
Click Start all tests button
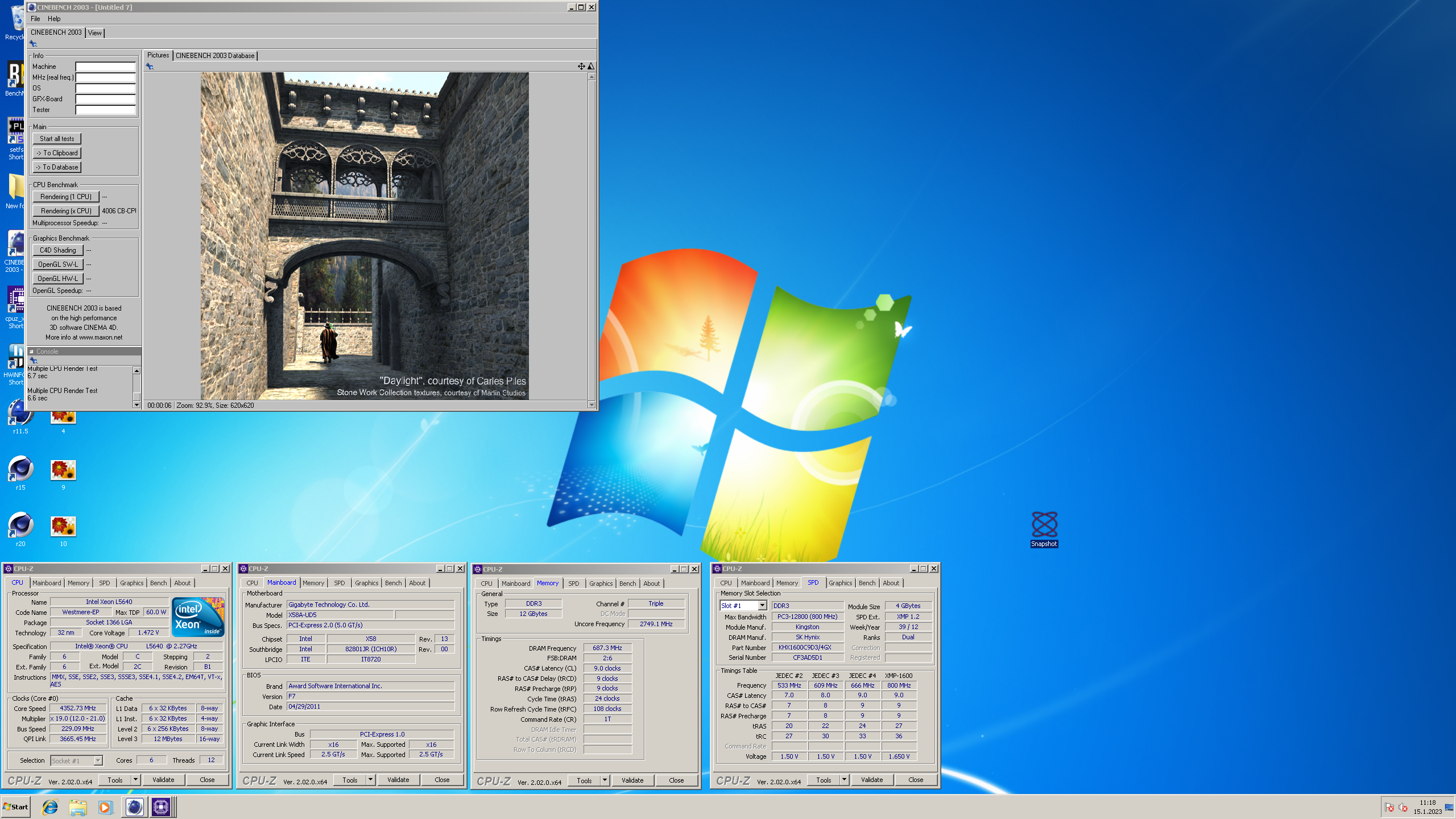tap(57, 139)
